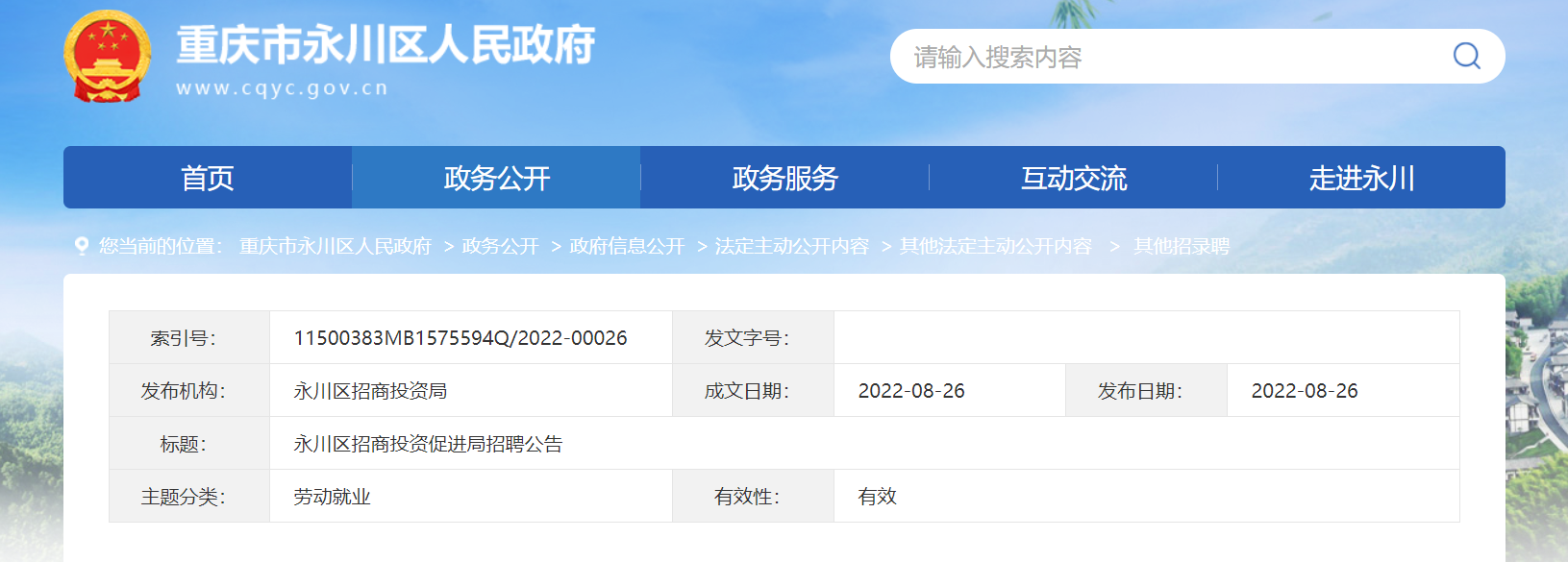Follow breadcrumb link 重庆市永川区人民政府
The height and width of the screenshot is (562, 1568).
[336, 246]
